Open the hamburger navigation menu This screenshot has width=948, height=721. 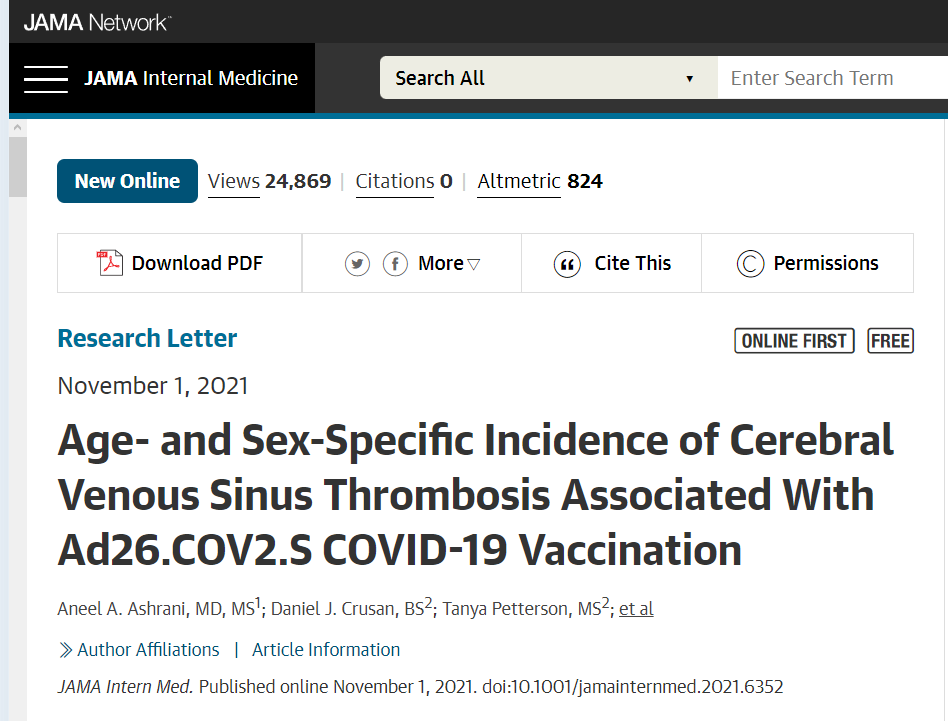click(46, 79)
